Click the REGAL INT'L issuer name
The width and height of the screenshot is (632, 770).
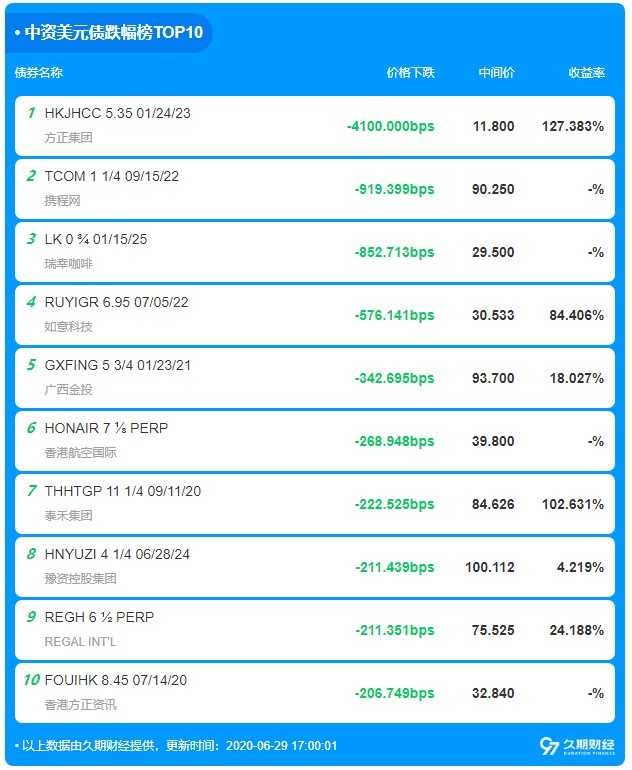point(81,642)
